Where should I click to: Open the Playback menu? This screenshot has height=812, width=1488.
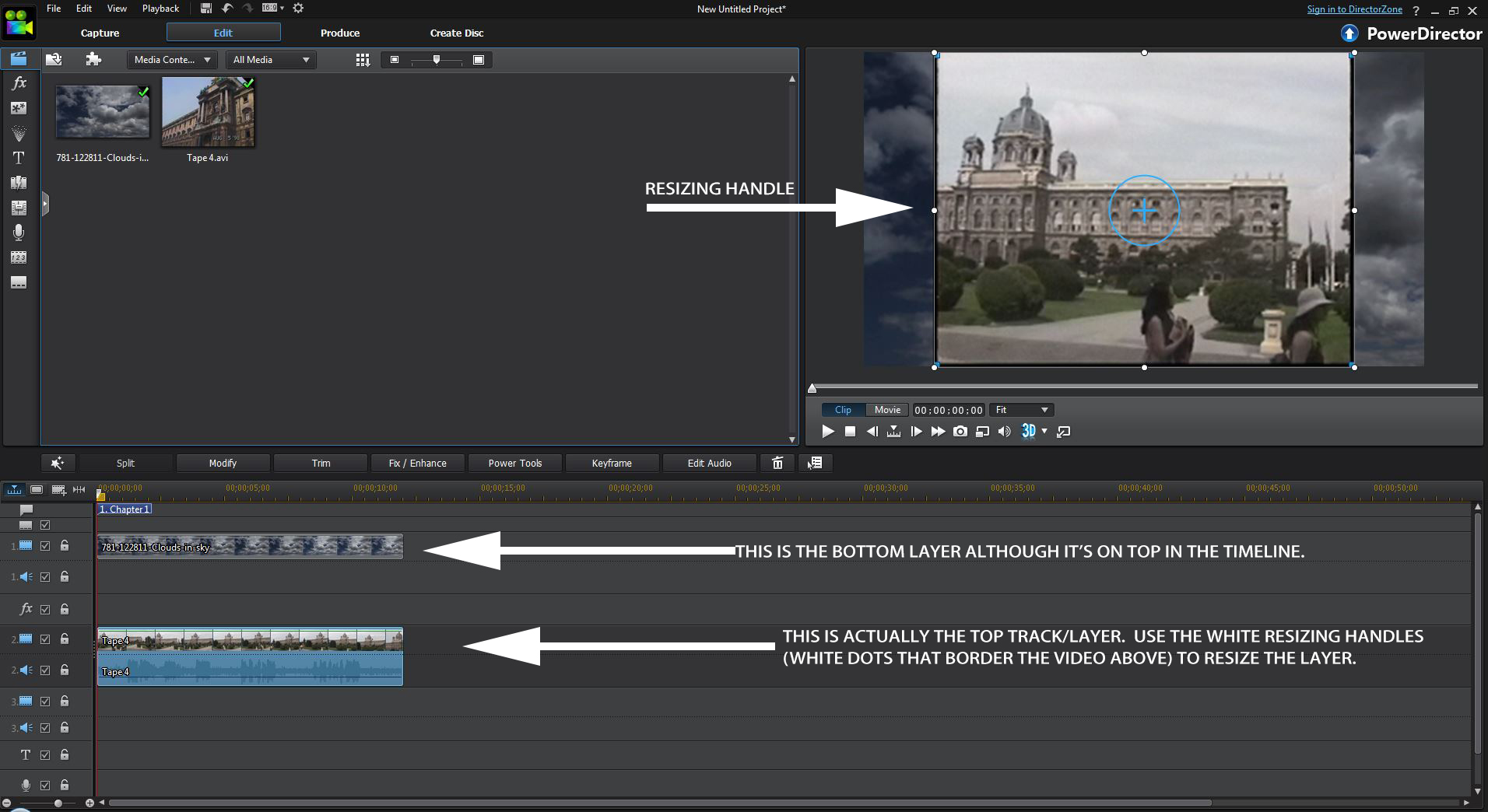[x=160, y=9]
